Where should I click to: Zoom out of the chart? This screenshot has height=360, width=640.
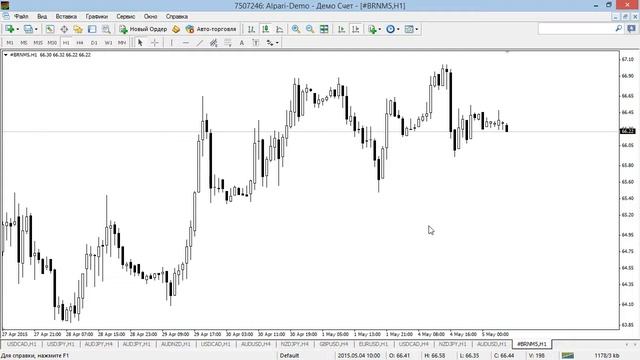click(310, 29)
